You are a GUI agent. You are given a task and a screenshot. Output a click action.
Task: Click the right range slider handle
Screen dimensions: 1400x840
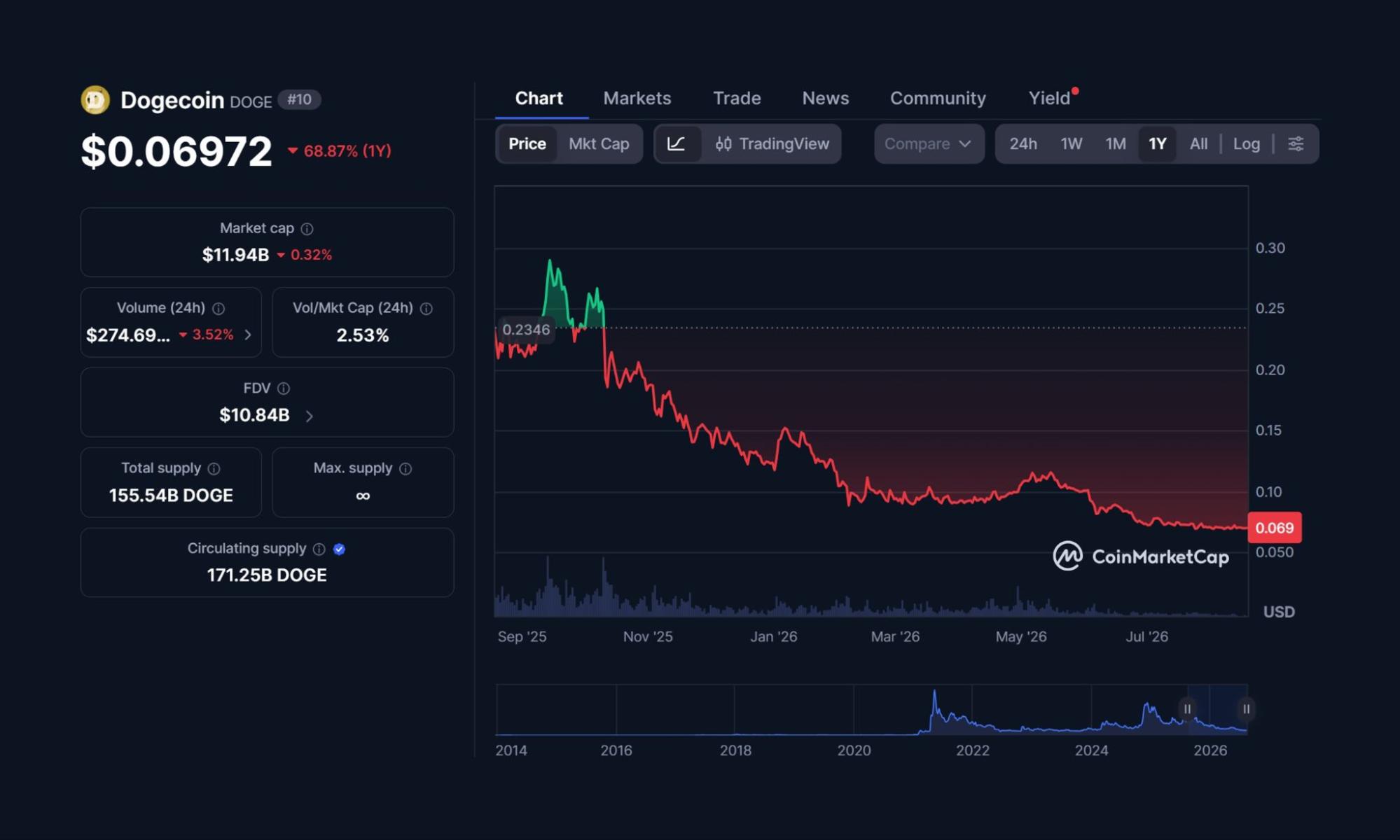(x=1246, y=709)
